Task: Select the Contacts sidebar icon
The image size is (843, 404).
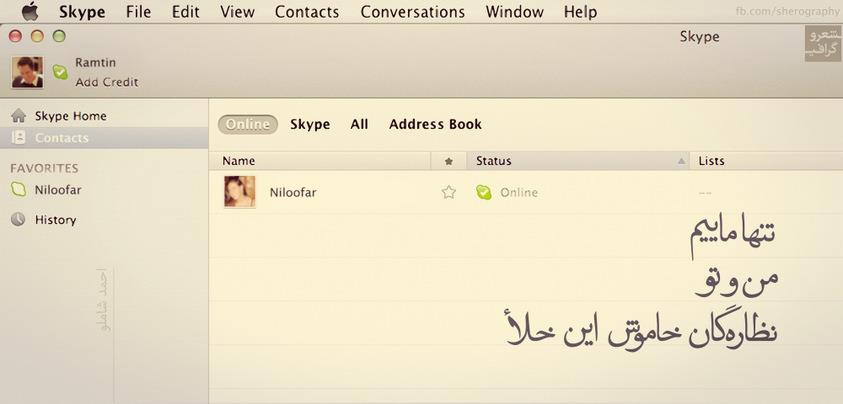Action: pyautogui.click(x=18, y=138)
